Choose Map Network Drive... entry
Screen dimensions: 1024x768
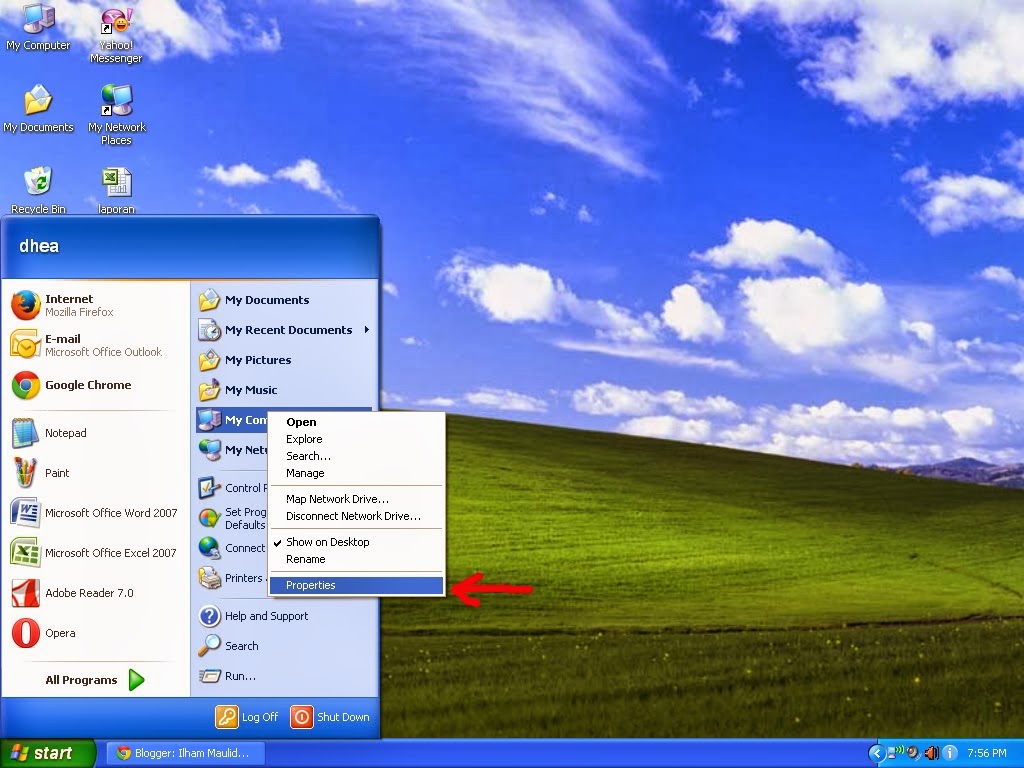pos(356,499)
